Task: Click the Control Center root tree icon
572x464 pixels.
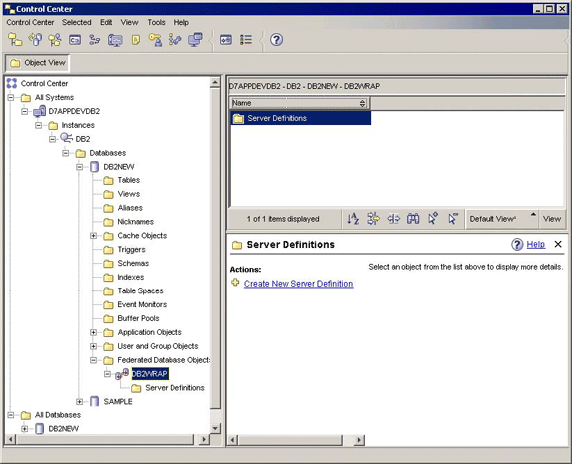Action: coord(12,83)
